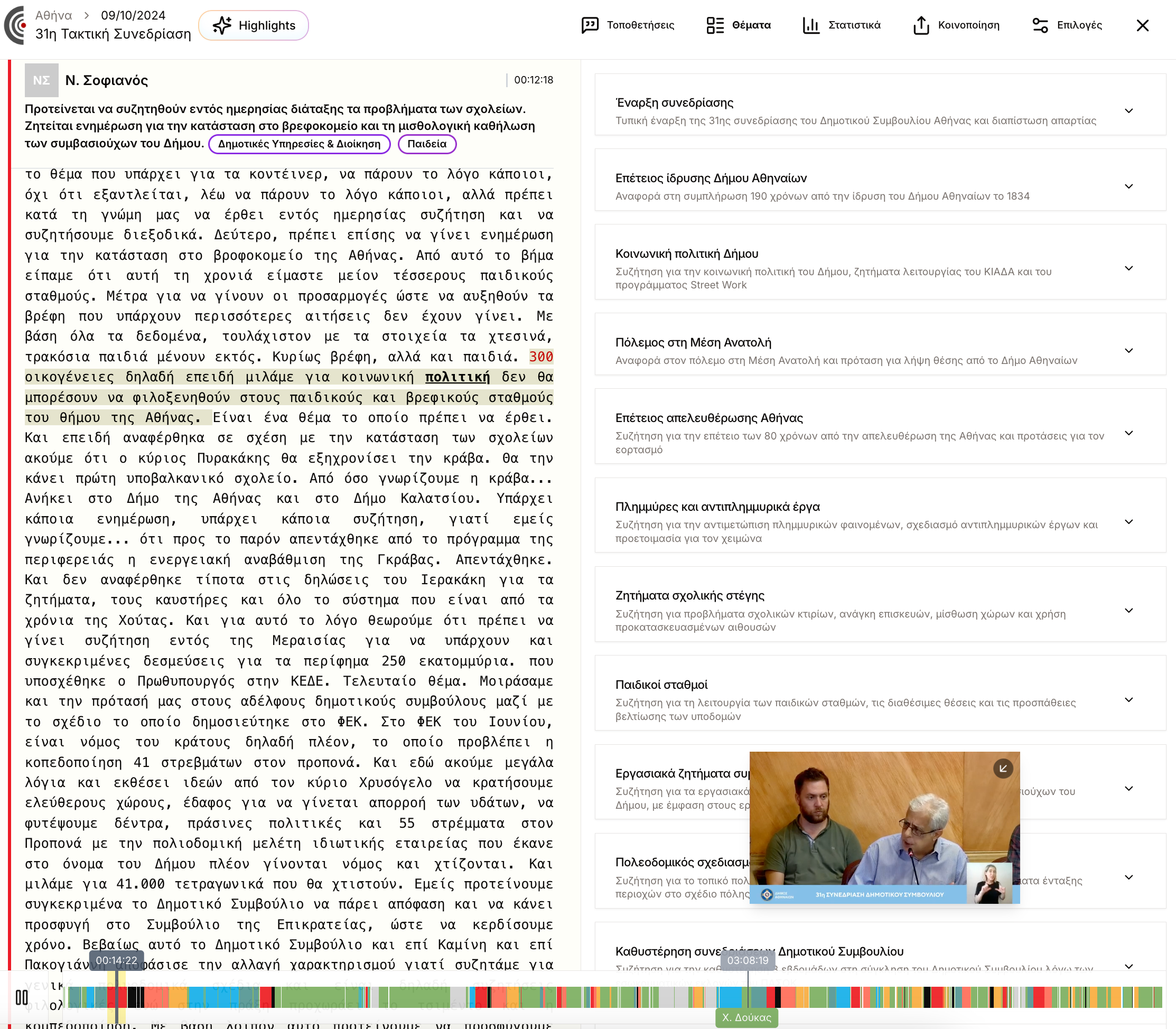Screen dimensions: 1176x1029
Task: Click the Κοινοποίηση upload arrow icon
Action: tap(921, 25)
